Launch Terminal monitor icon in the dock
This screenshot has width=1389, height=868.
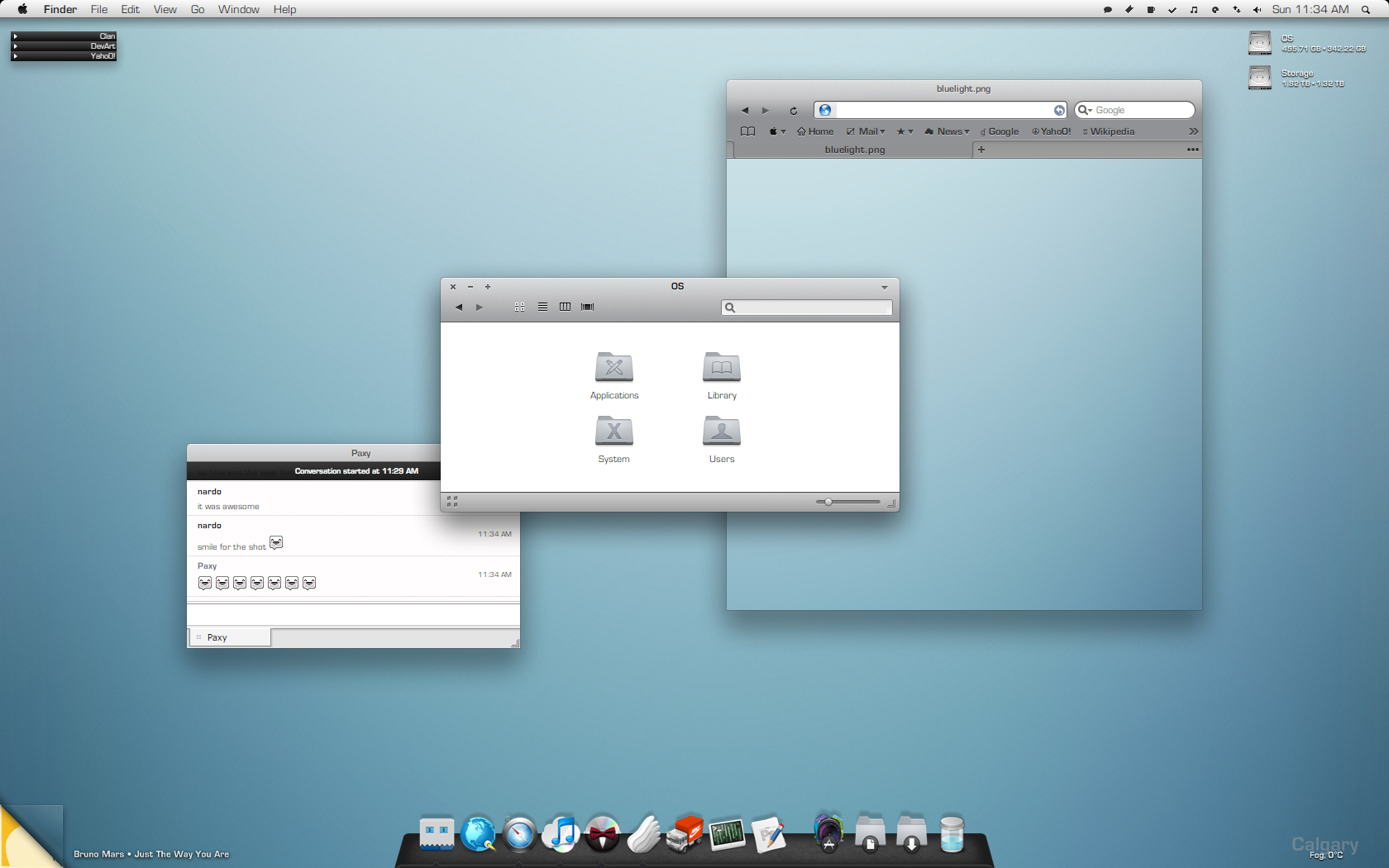click(728, 835)
